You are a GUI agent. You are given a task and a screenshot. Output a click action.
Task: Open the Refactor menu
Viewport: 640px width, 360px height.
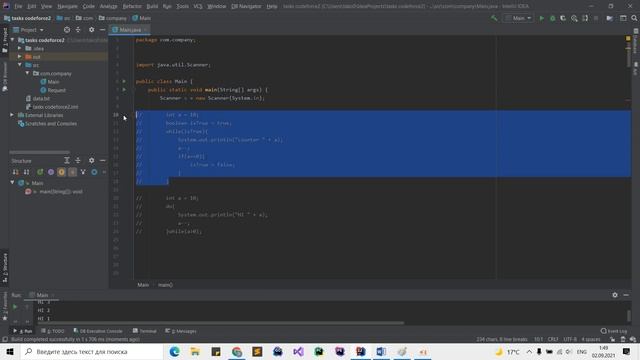(x=132, y=6)
